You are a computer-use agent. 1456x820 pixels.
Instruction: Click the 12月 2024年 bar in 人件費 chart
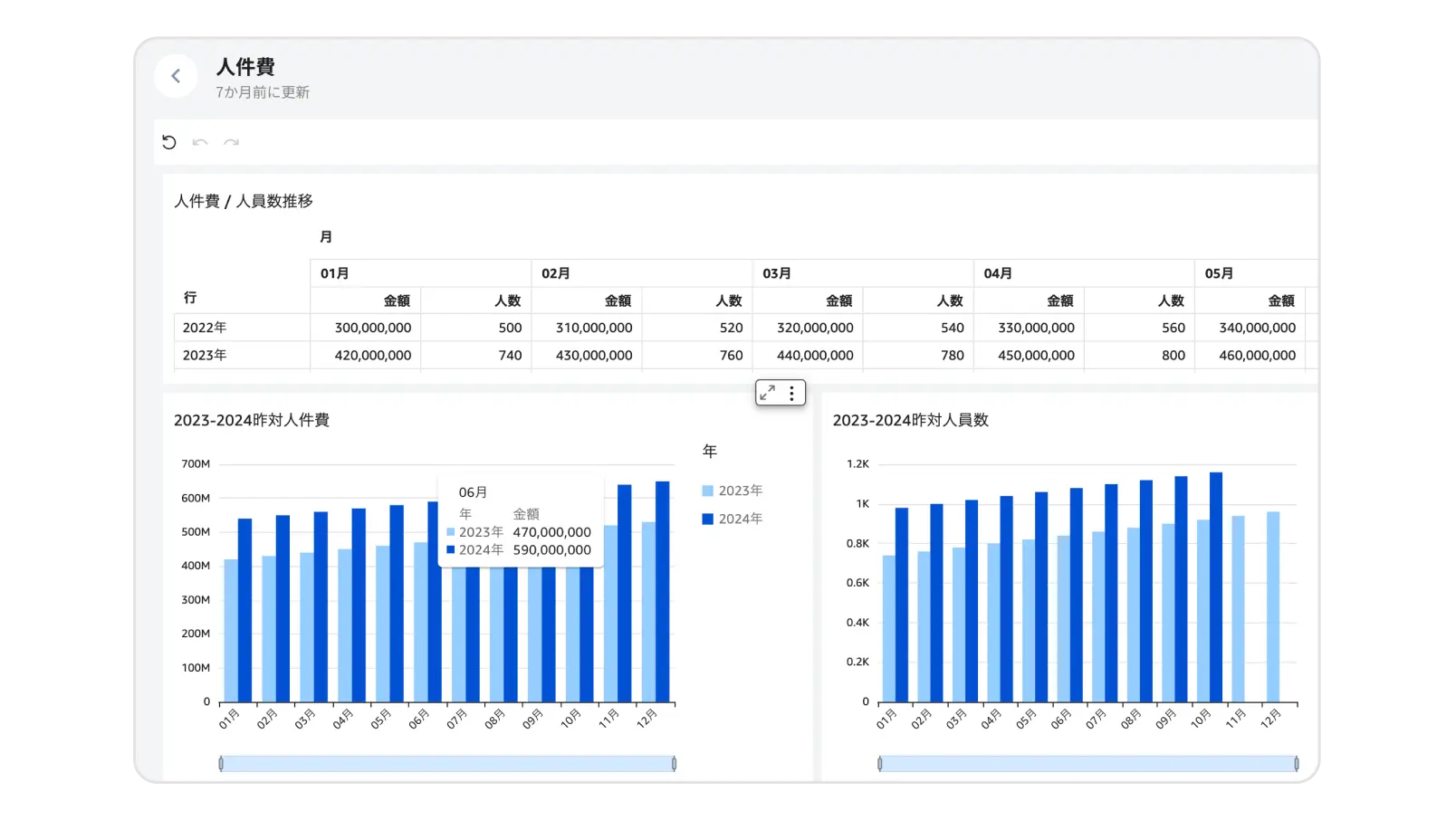663,592
